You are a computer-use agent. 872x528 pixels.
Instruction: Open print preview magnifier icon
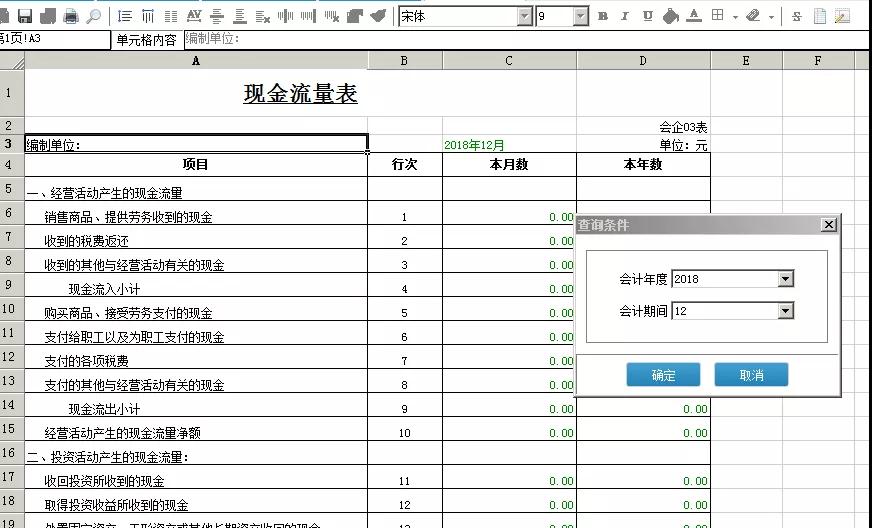point(94,16)
